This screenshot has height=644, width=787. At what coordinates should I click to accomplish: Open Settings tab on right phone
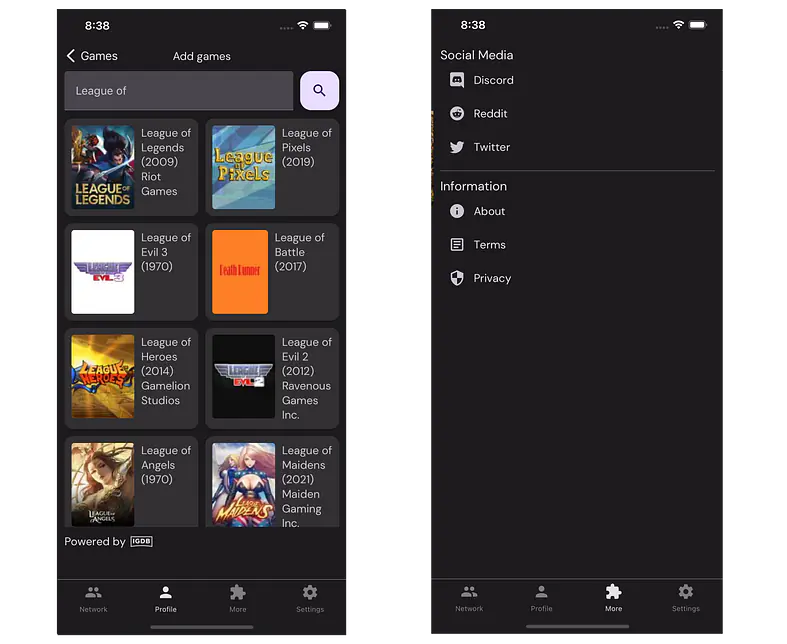coord(686,598)
